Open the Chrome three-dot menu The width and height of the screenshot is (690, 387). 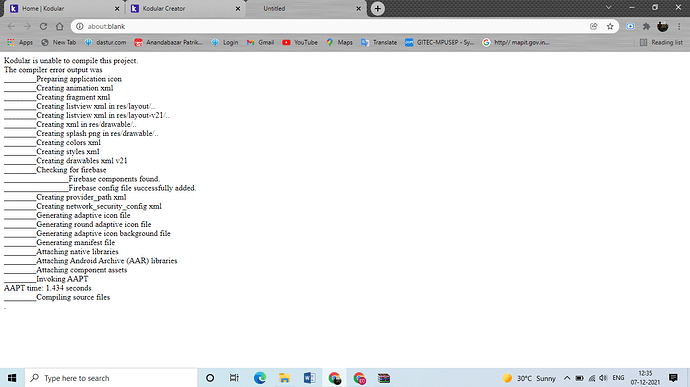[679, 26]
